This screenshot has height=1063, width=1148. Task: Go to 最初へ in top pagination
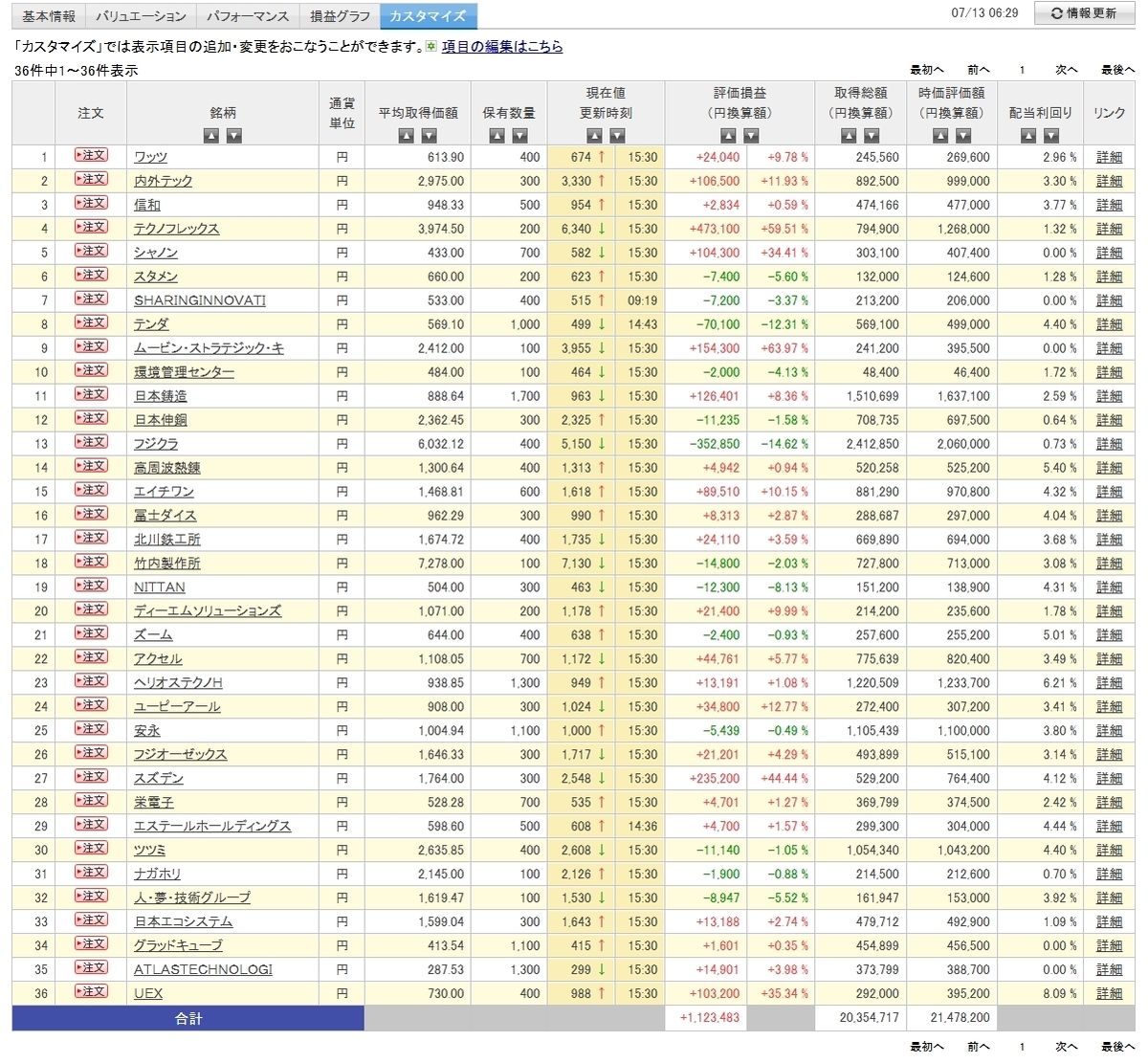[x=926, y=70]
